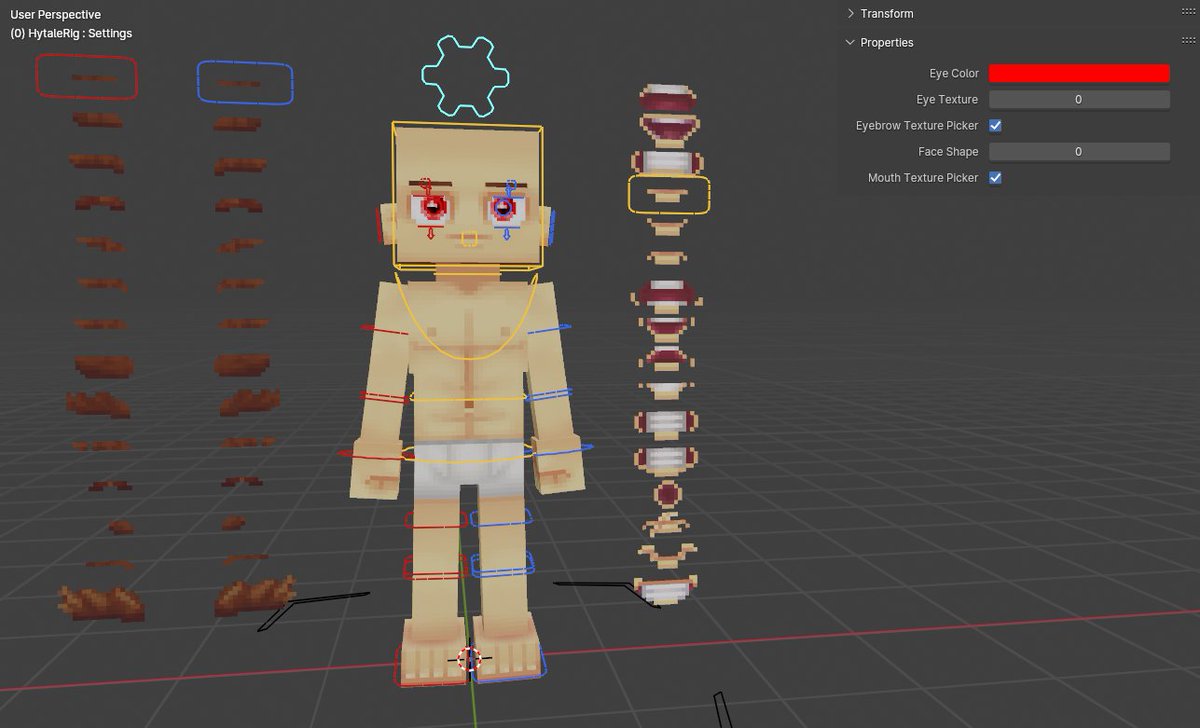
Task: Collapse the Properties panel
Action: coord(851,42)
